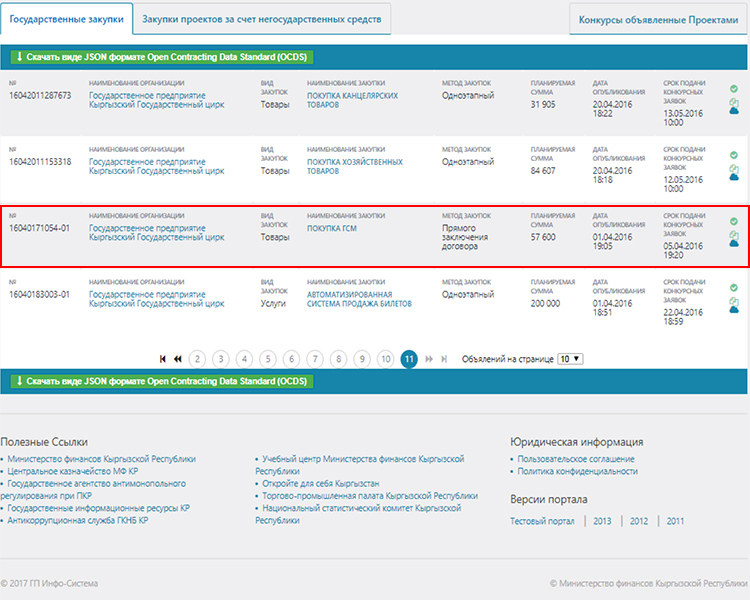Go to page 5 in pagination

(267, 359)
